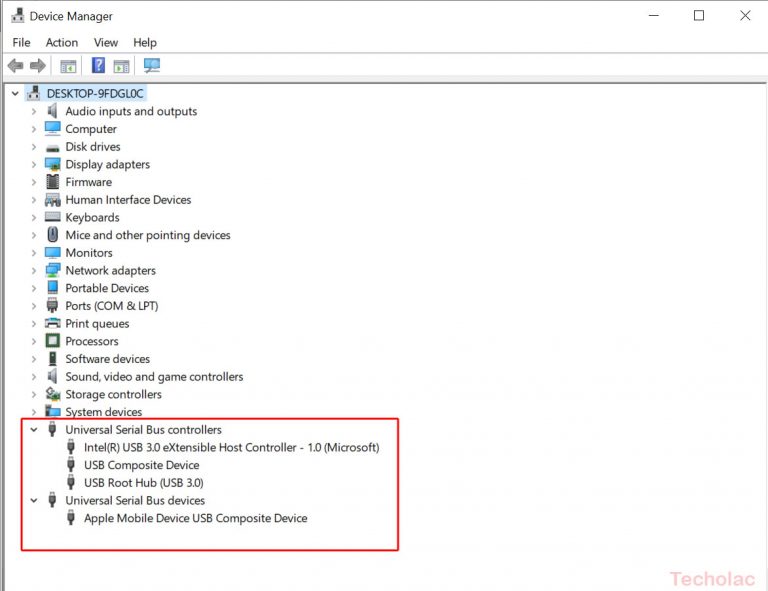Click the Mice and other pointing devices icon
Screen dimensions: 768x591
point(52,235)
